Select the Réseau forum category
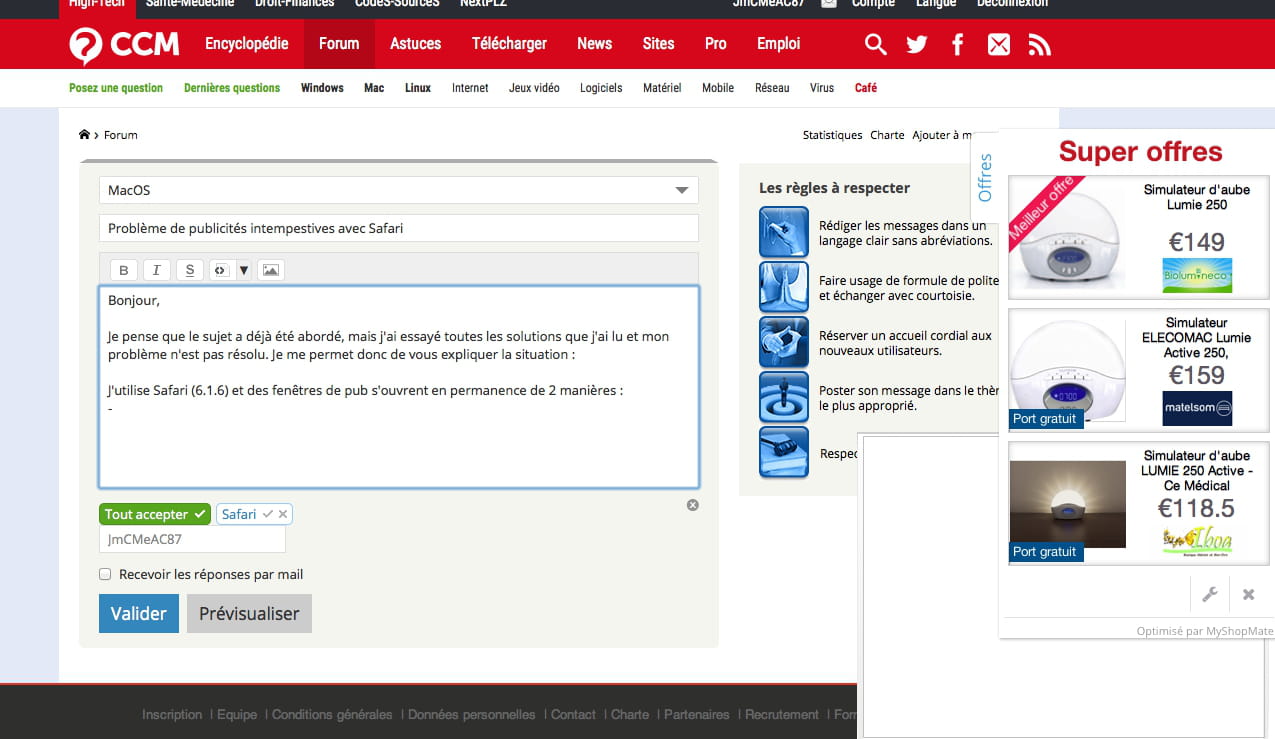 pyautogui.click(x=772, y=88)
